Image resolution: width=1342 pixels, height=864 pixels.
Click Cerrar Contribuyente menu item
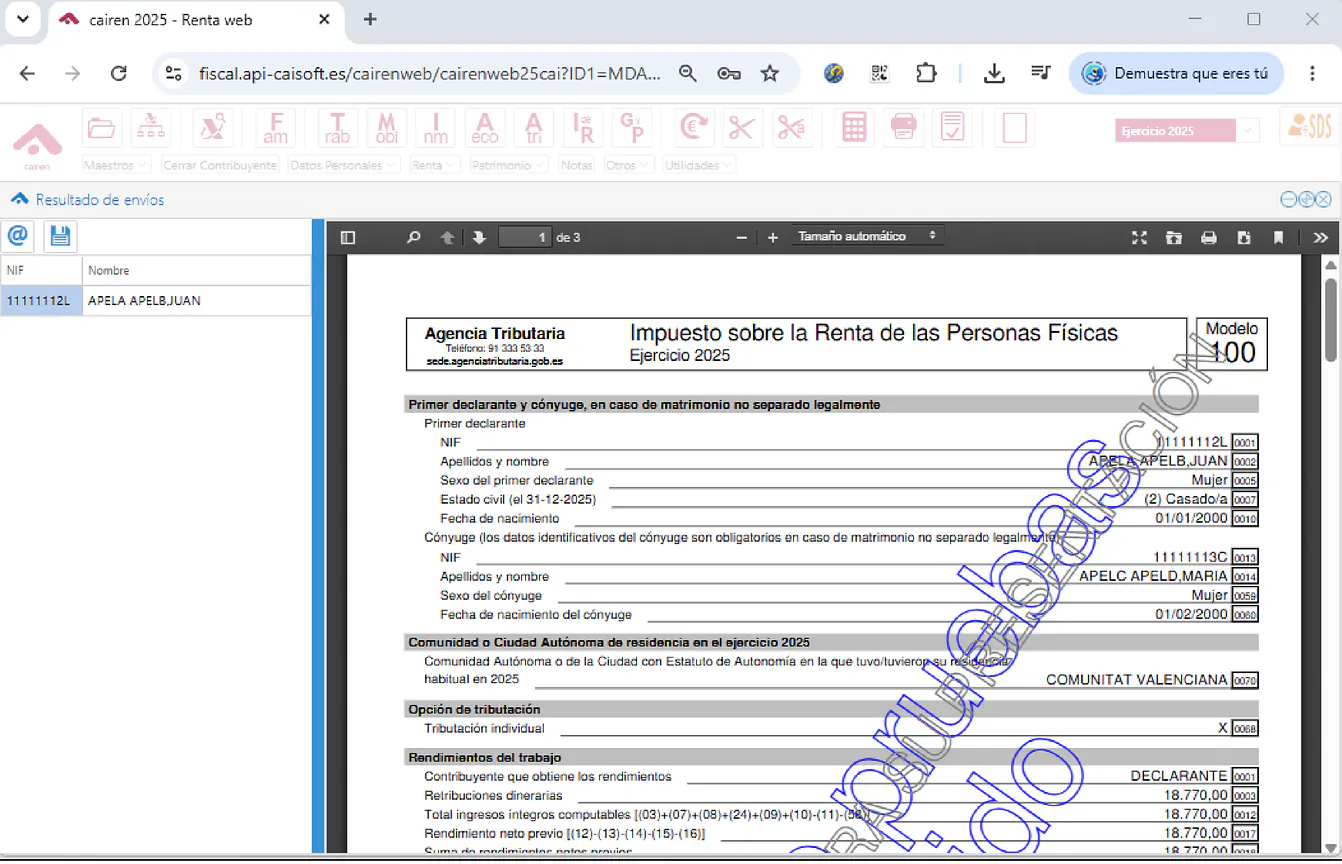[x=220, y=165]
